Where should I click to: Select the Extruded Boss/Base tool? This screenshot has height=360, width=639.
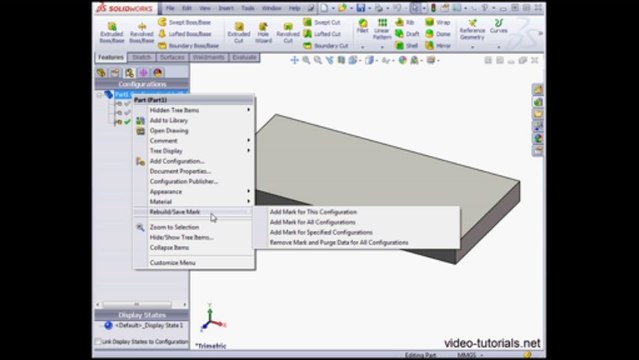[x=112, y=33]
